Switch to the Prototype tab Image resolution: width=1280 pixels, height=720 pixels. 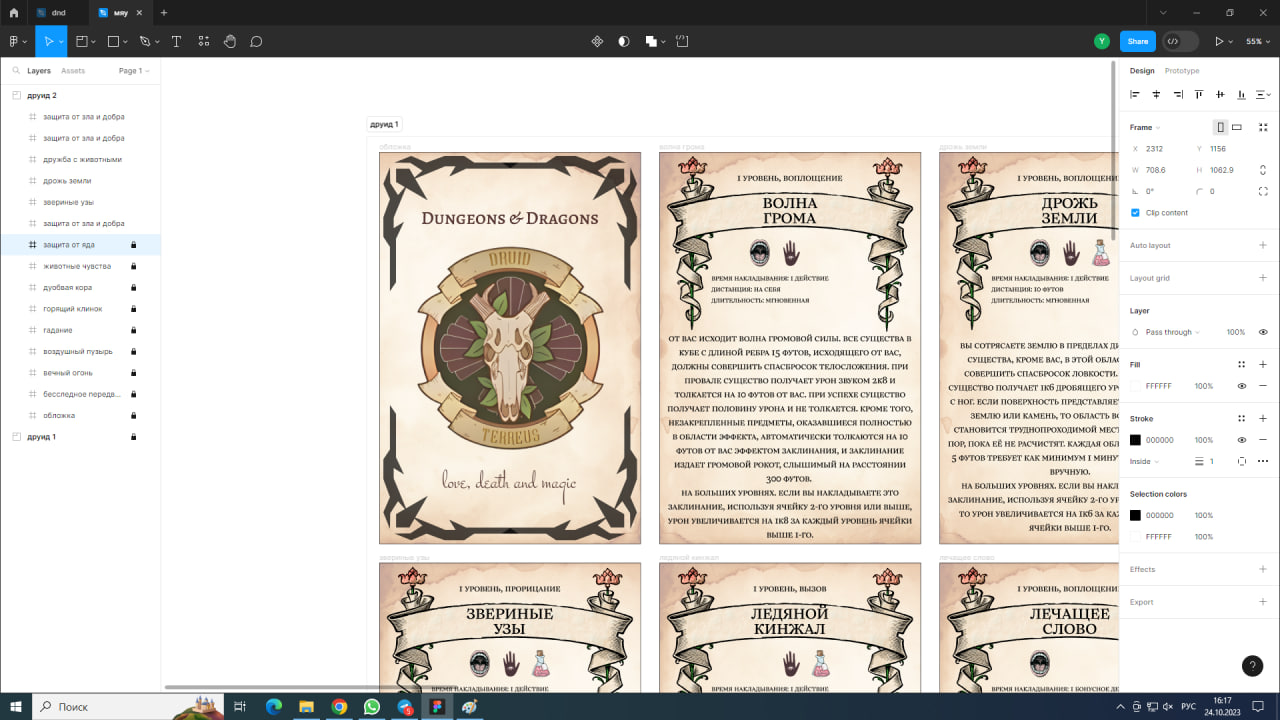click(1182, 71)
